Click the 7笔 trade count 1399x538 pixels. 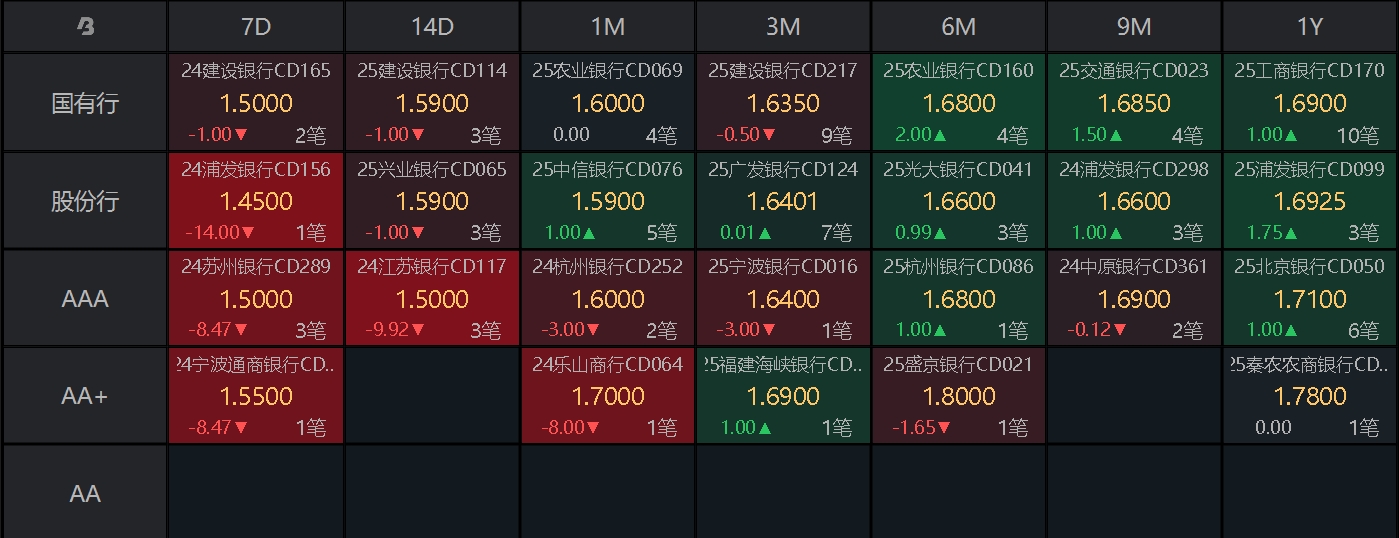(836, 233)
